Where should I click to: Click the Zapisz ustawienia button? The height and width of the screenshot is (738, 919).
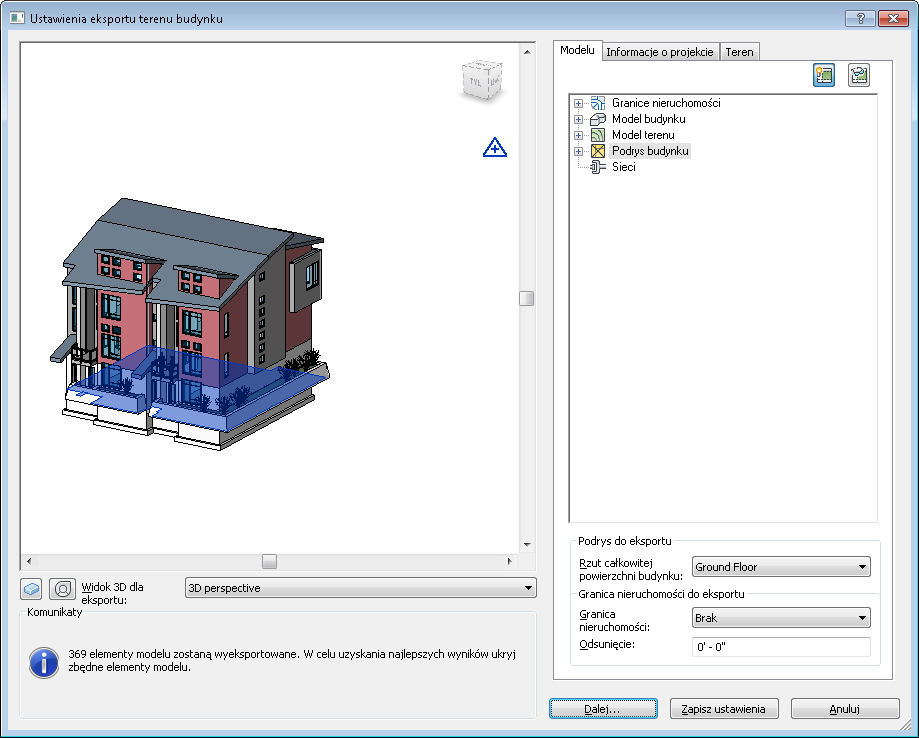coord(724,709)
